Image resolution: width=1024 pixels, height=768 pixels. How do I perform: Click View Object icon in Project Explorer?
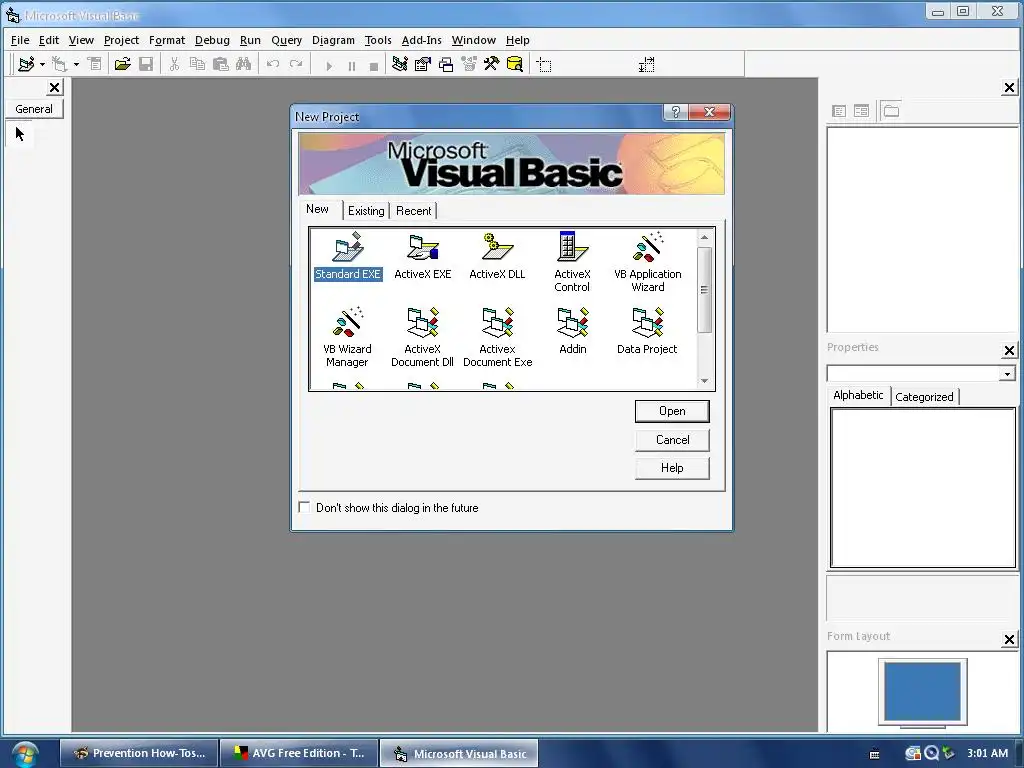(861, 111)
